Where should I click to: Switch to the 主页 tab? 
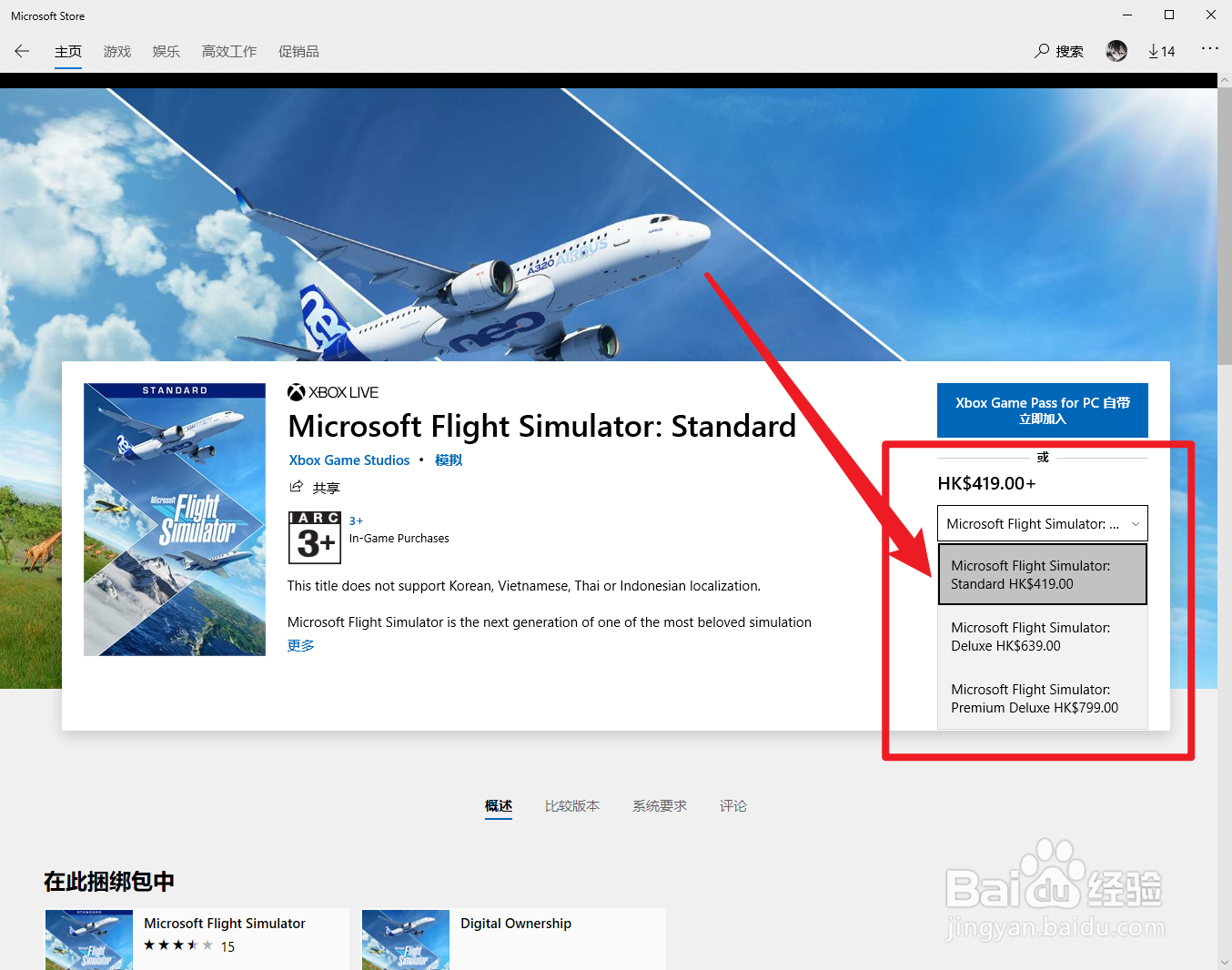click(68, 52)
